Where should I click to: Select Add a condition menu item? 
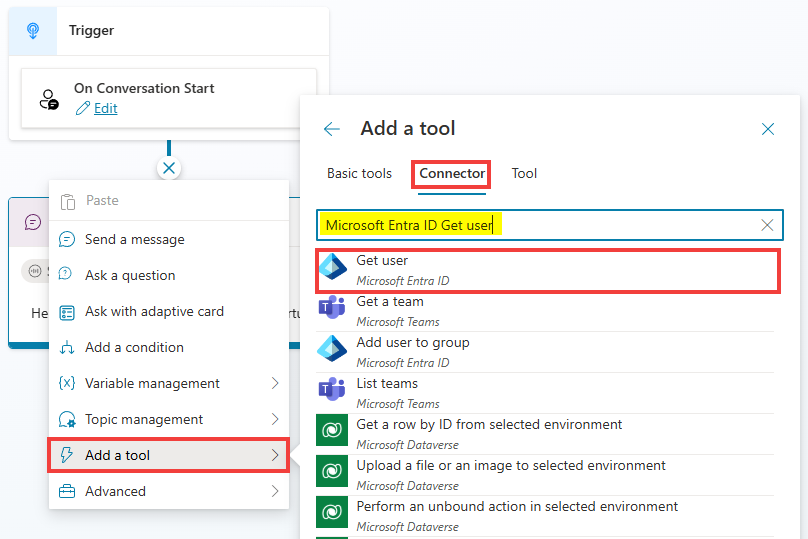coord(134,347)
